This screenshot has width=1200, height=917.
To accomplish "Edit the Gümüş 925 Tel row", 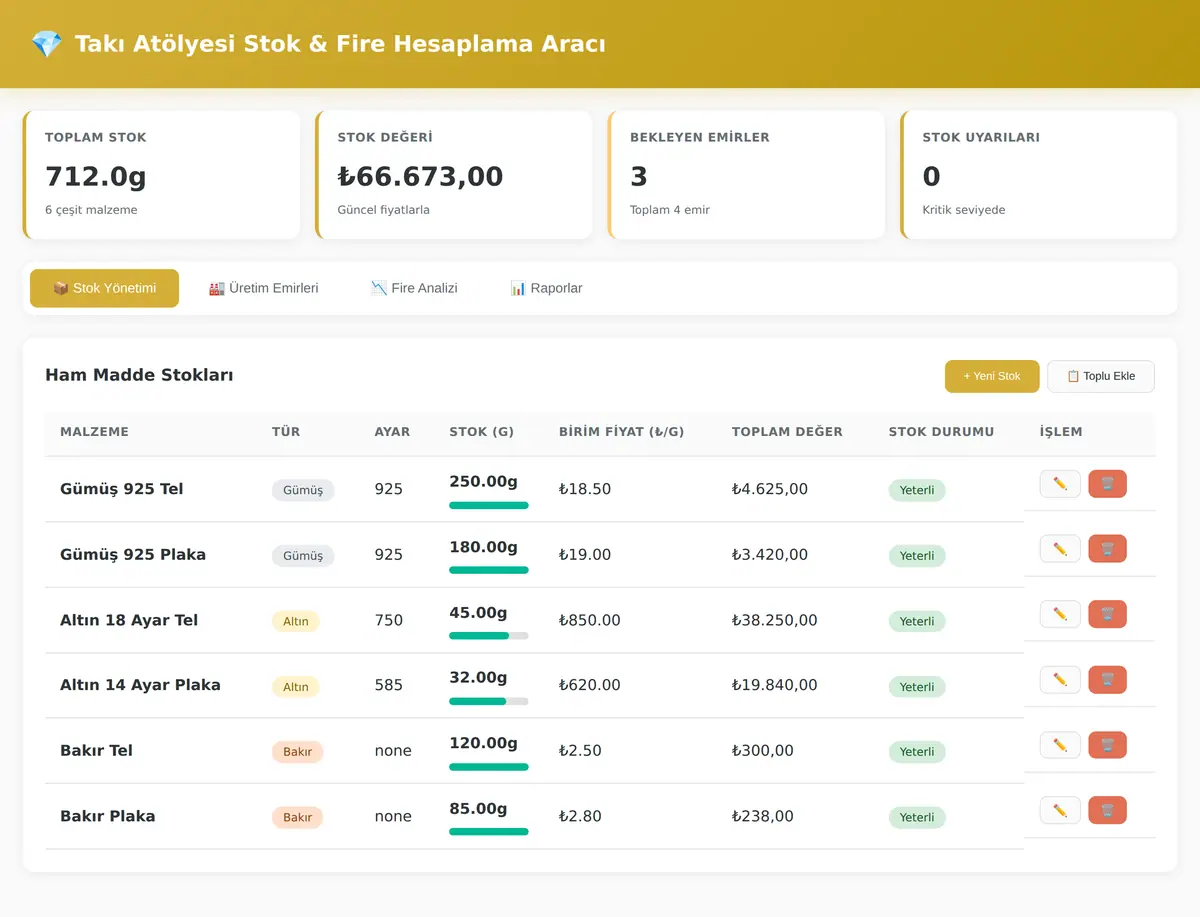I will (1060, 484).
